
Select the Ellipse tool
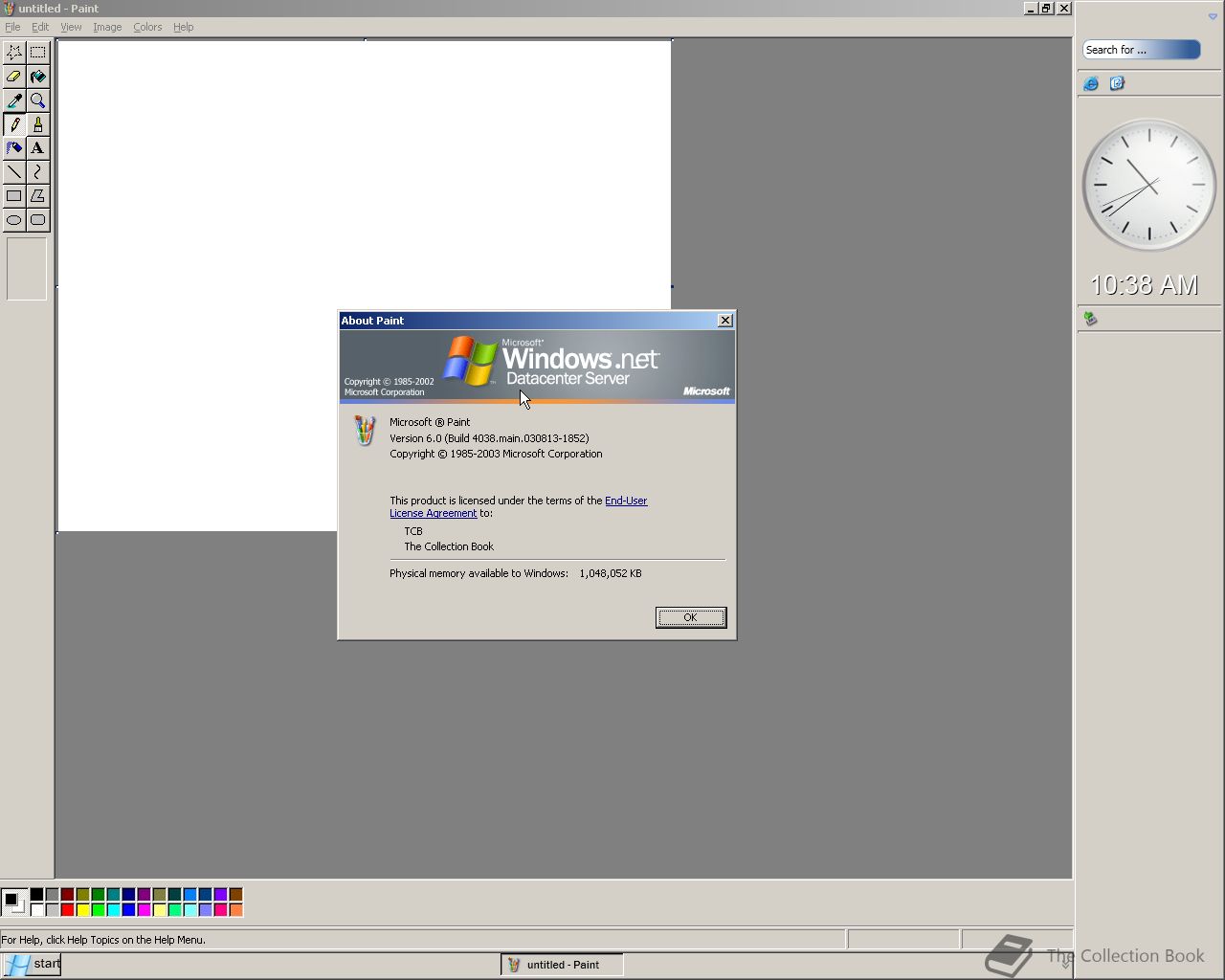(14, 220)
